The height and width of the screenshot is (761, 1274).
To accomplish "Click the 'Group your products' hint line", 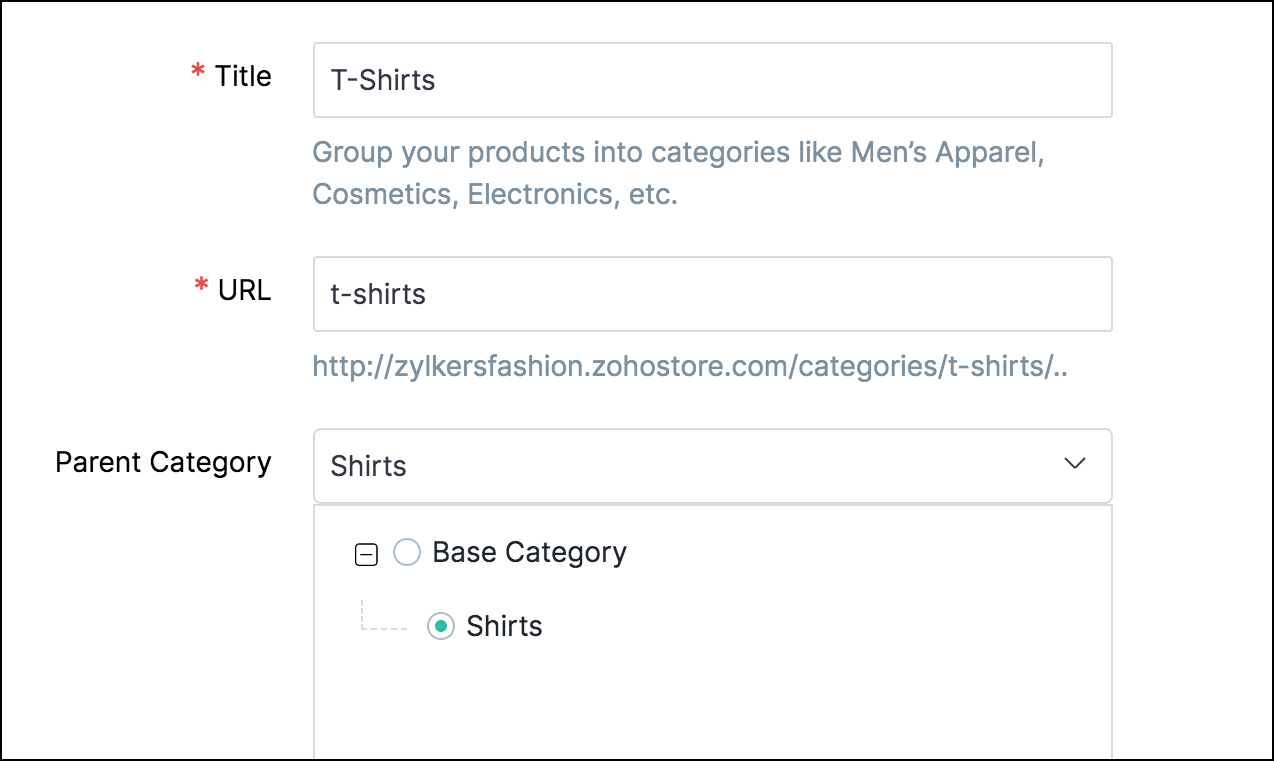I will [x=678, y=153].
